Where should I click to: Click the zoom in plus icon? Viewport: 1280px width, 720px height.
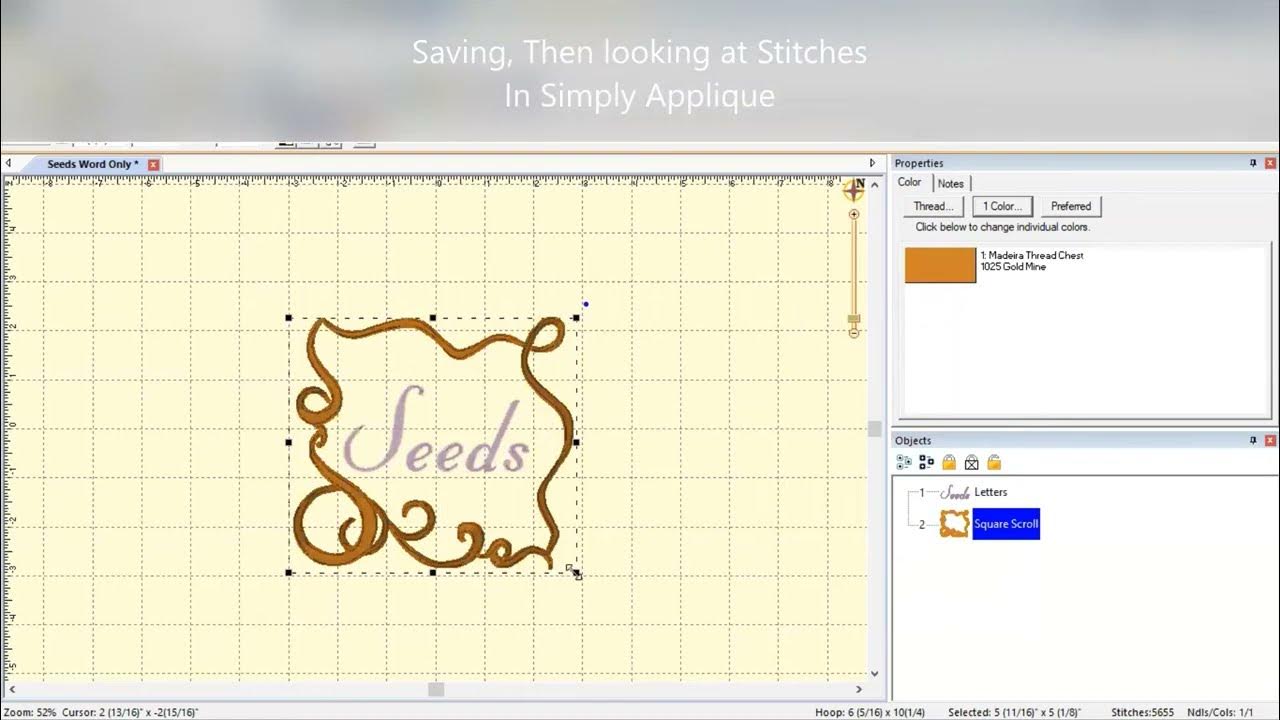[854, 214]
